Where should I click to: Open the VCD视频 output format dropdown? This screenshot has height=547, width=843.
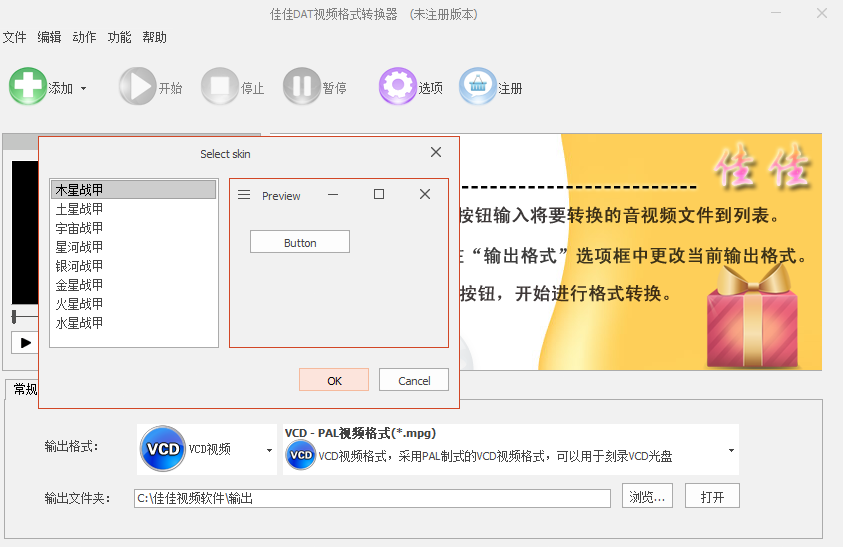coord(269,450)
